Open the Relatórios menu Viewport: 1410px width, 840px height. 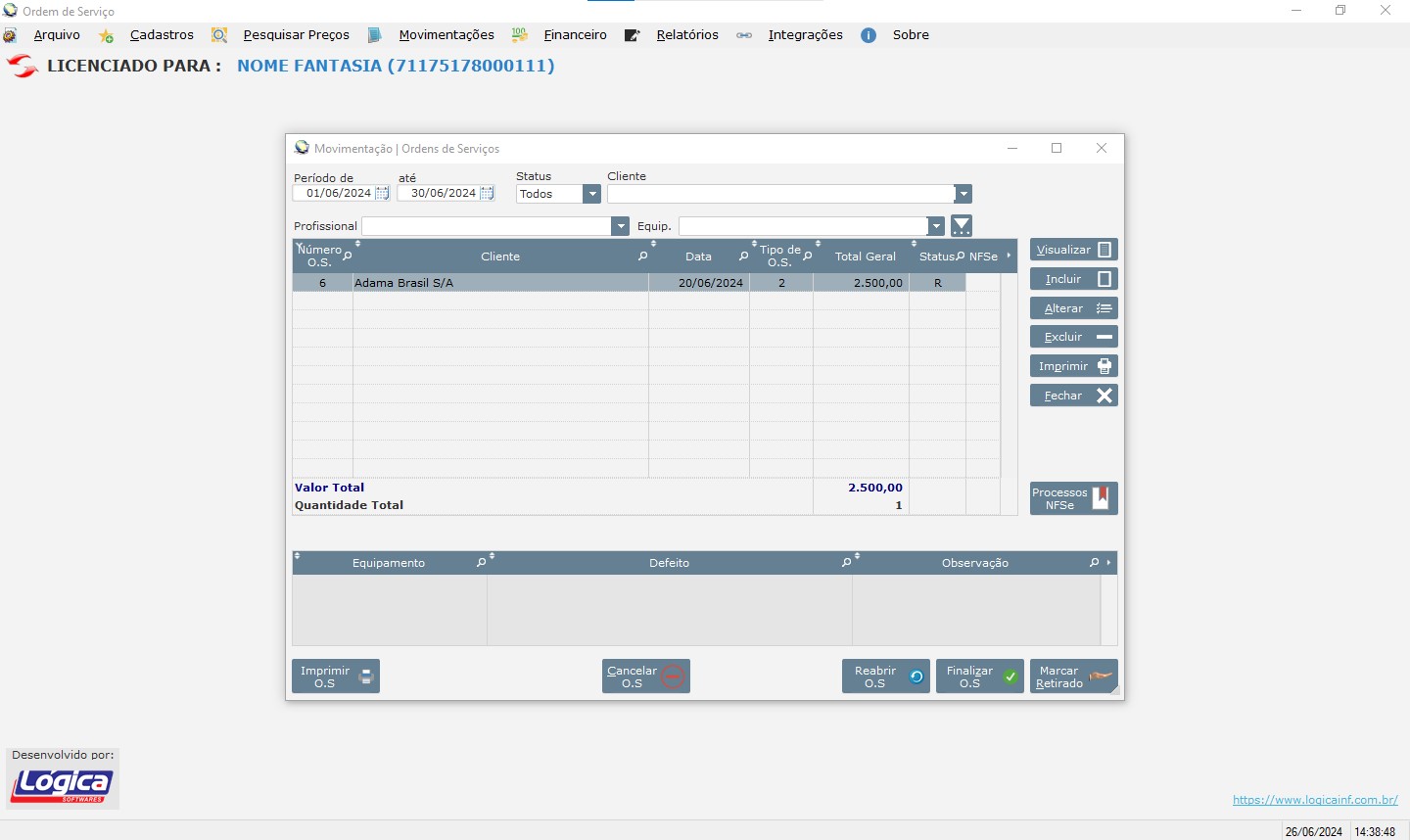pos(686,35)
